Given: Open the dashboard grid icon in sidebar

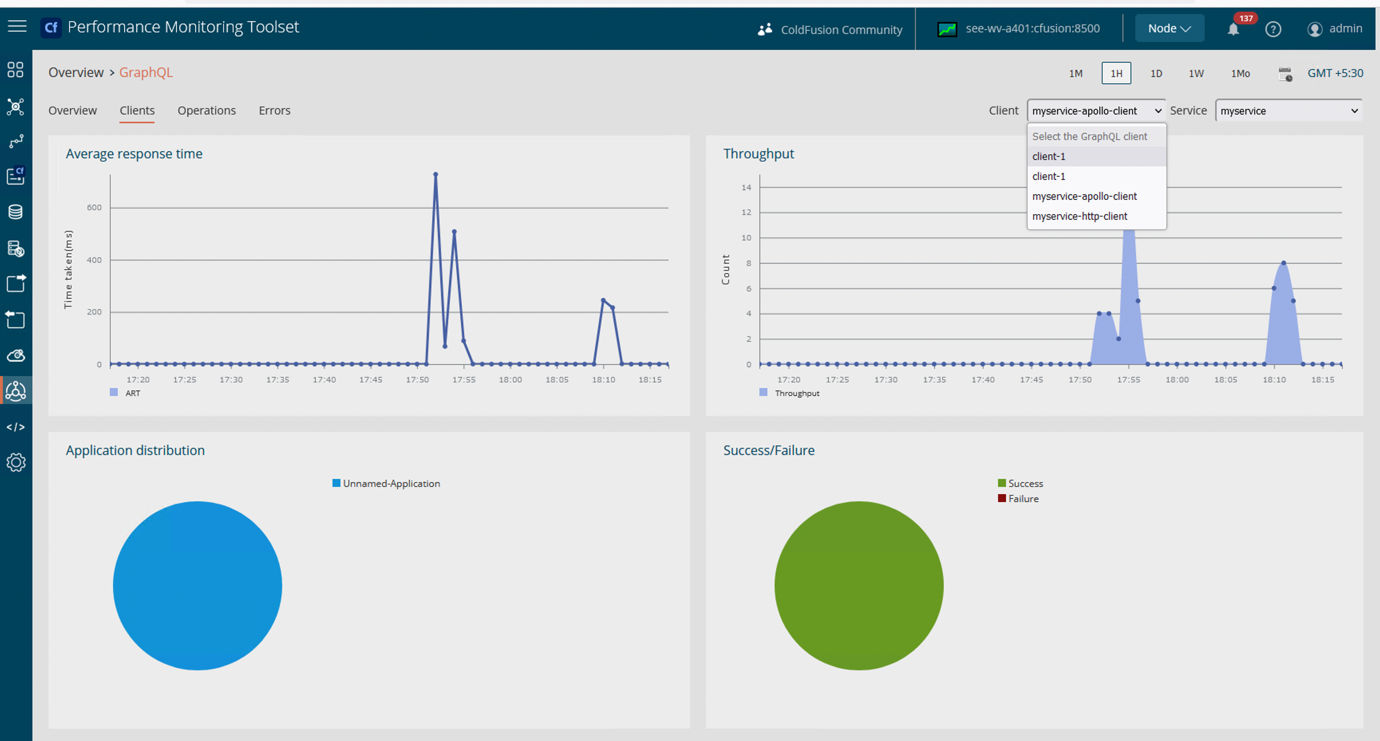Looking at the screenshot, I should (x=15, y=70).
